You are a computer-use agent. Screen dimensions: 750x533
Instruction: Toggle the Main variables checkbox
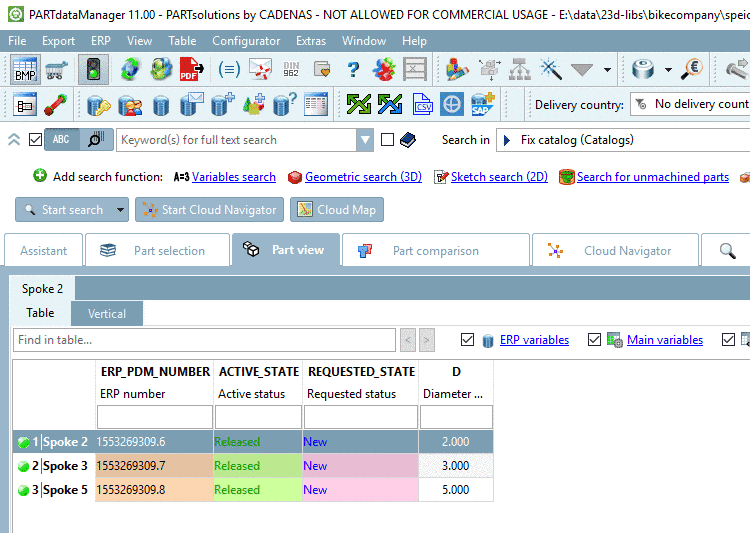(594, 340)
